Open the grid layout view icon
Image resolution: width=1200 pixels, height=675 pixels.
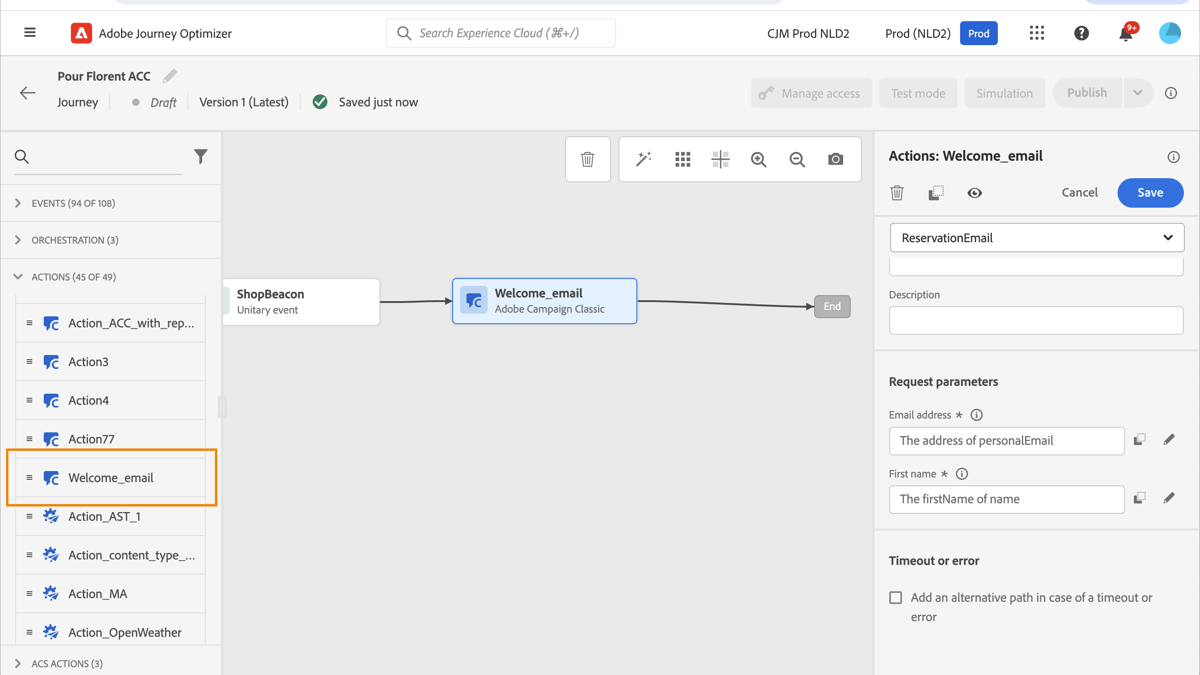[682, 159]
